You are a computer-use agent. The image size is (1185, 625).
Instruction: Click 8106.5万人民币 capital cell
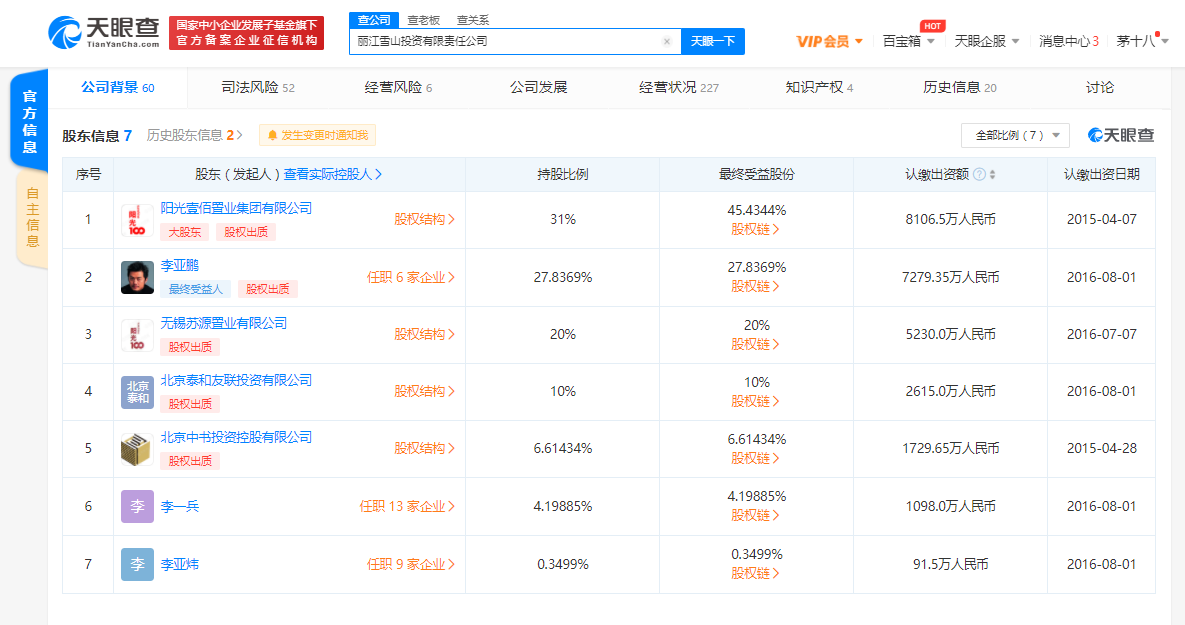[950, 219]
